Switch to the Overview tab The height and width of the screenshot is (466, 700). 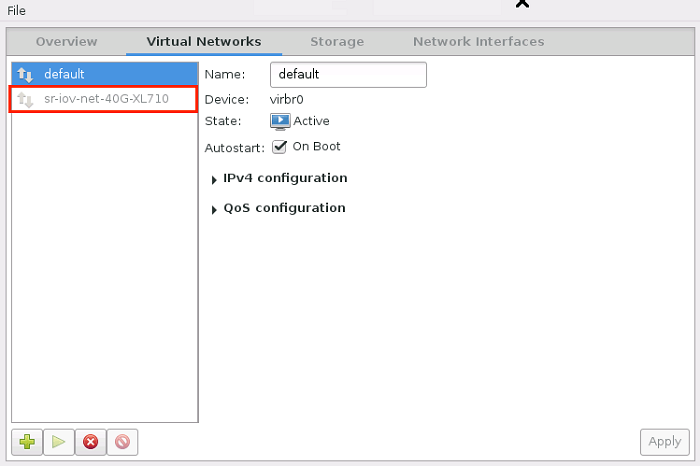[x=66, y=42]
